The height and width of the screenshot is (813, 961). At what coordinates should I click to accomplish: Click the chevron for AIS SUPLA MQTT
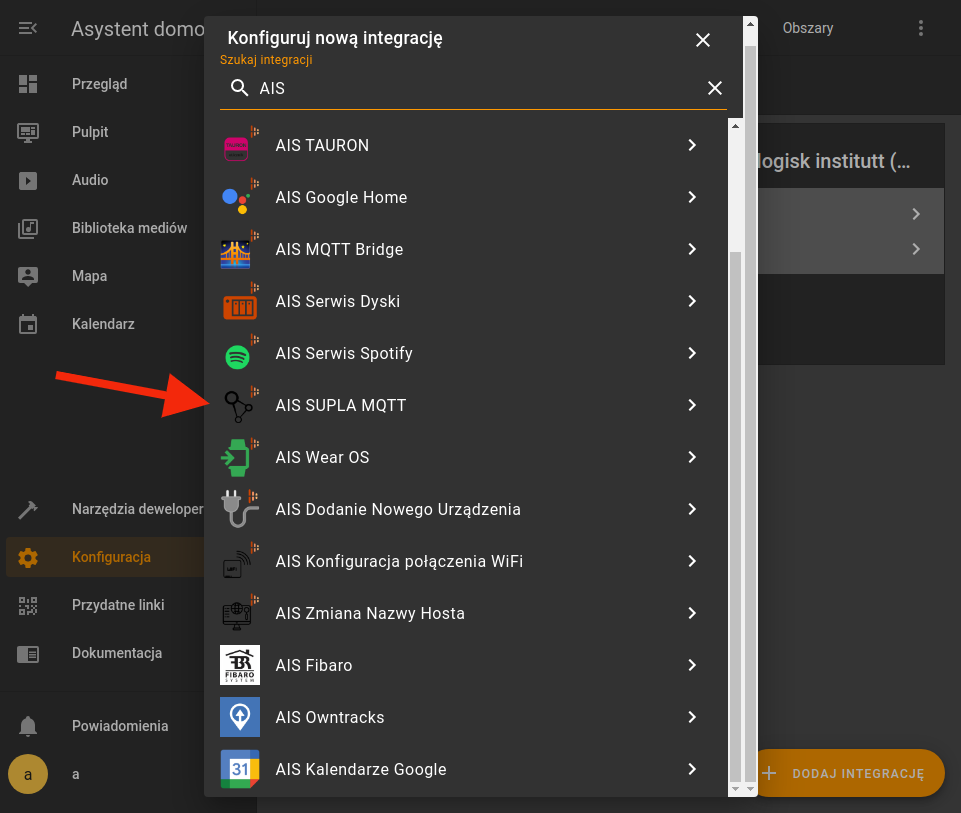point(692,406)
